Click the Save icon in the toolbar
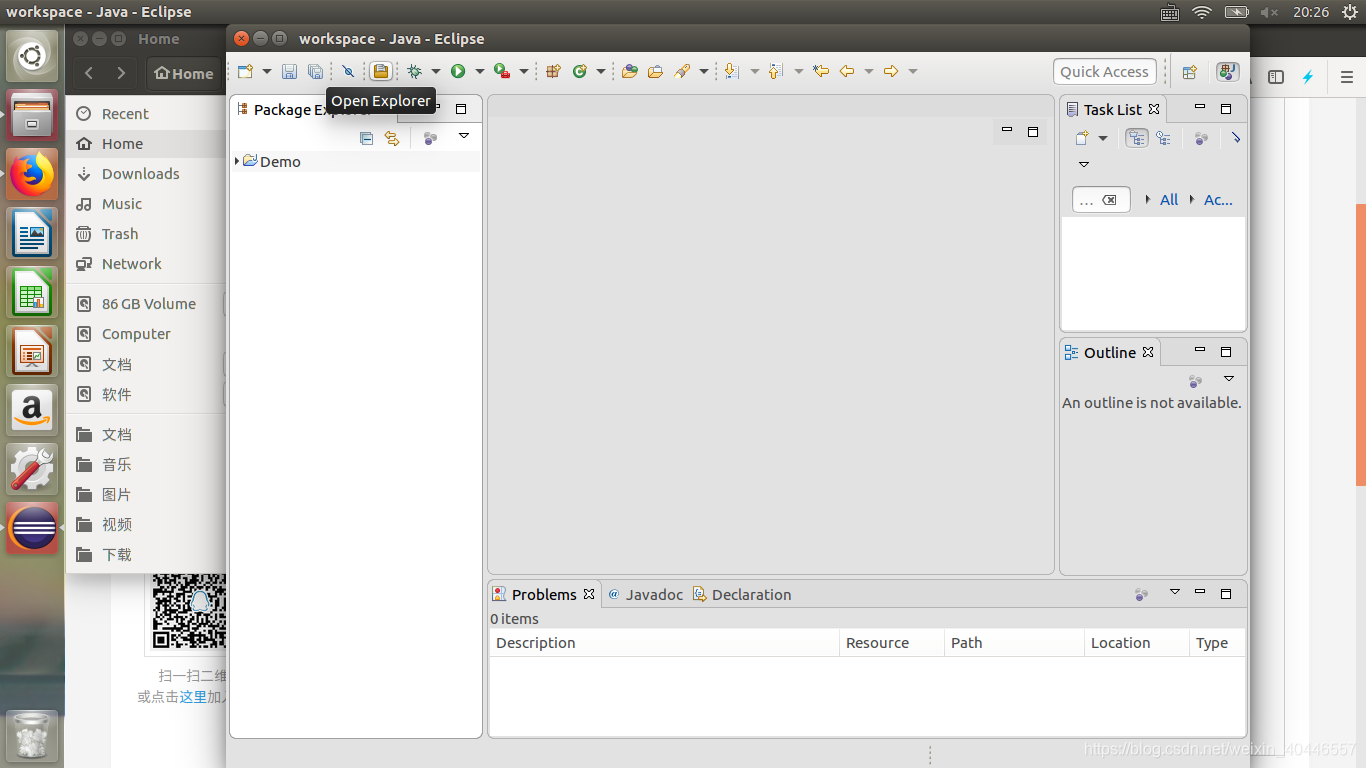This screenshot has width=1366, height=768. click(x=289, y=71)
